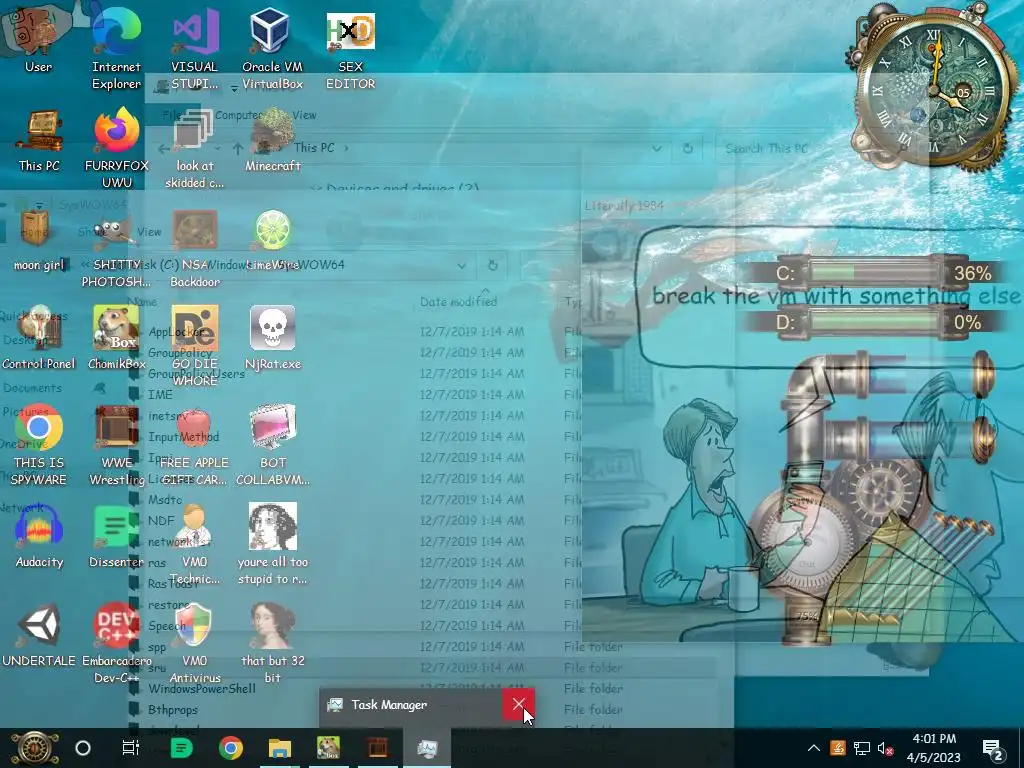1024x768 pixels.
Task: Open the This PC desktop icon
Action: (39, 140)
